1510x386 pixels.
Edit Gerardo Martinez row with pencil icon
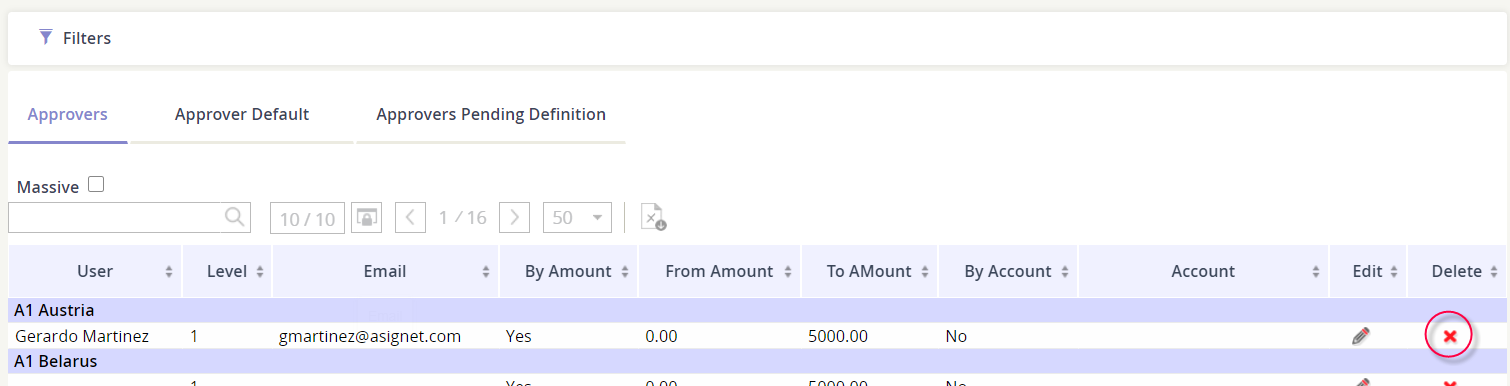click(1360, 337)
